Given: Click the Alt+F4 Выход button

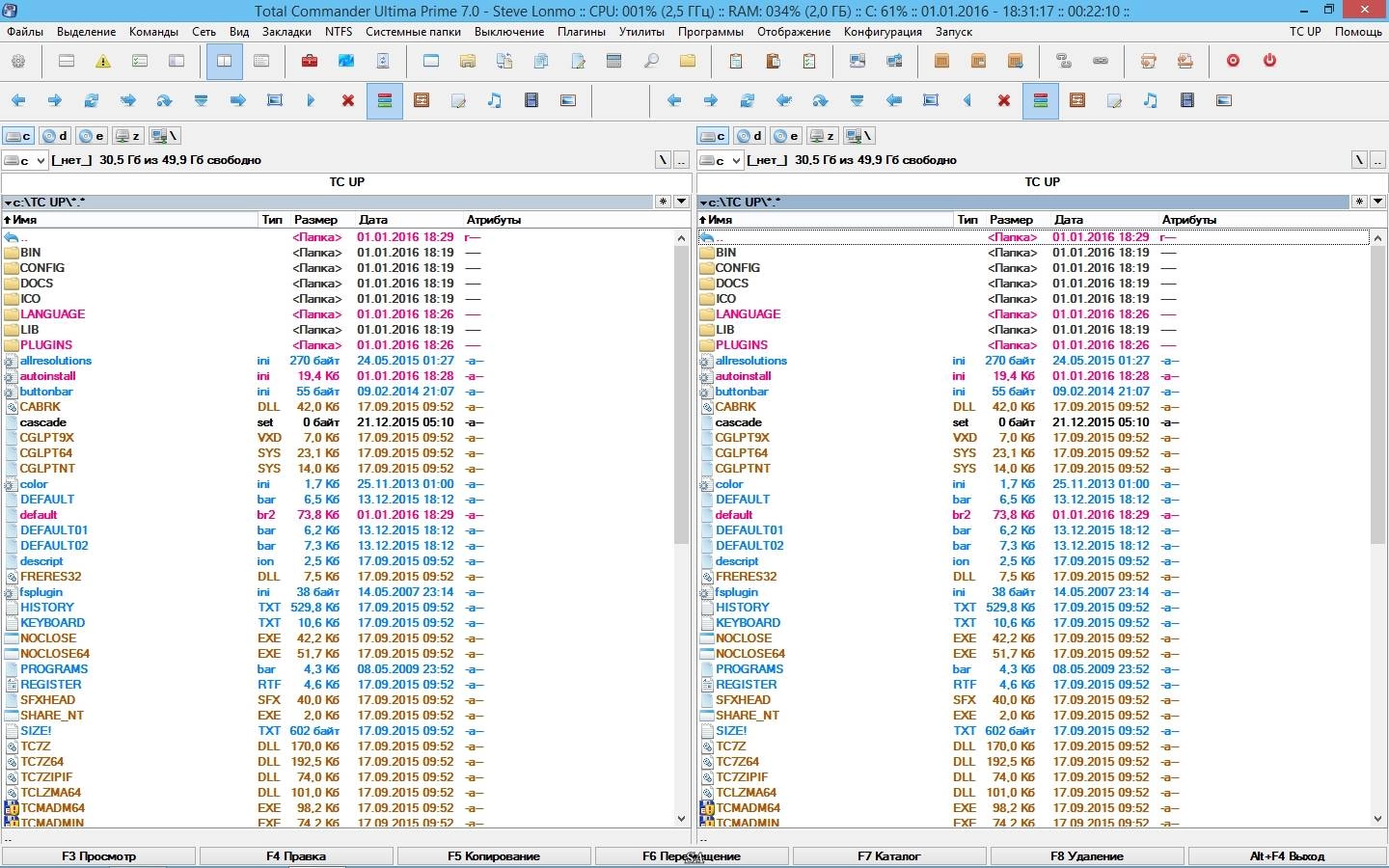Looking at the screenshot, I should point(1287,856).
